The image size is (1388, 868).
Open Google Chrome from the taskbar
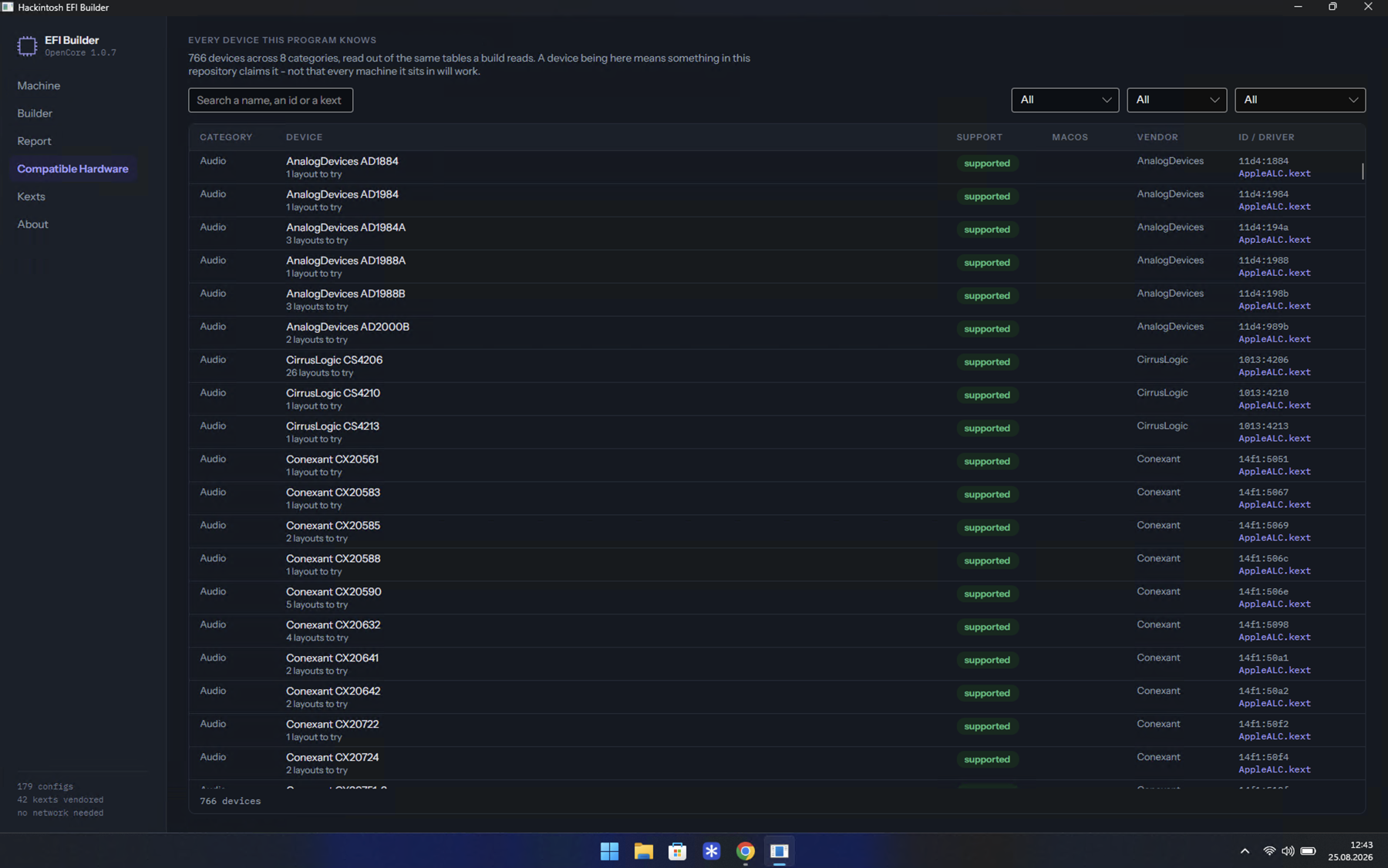pyautogui.click(x=745, y=851)
